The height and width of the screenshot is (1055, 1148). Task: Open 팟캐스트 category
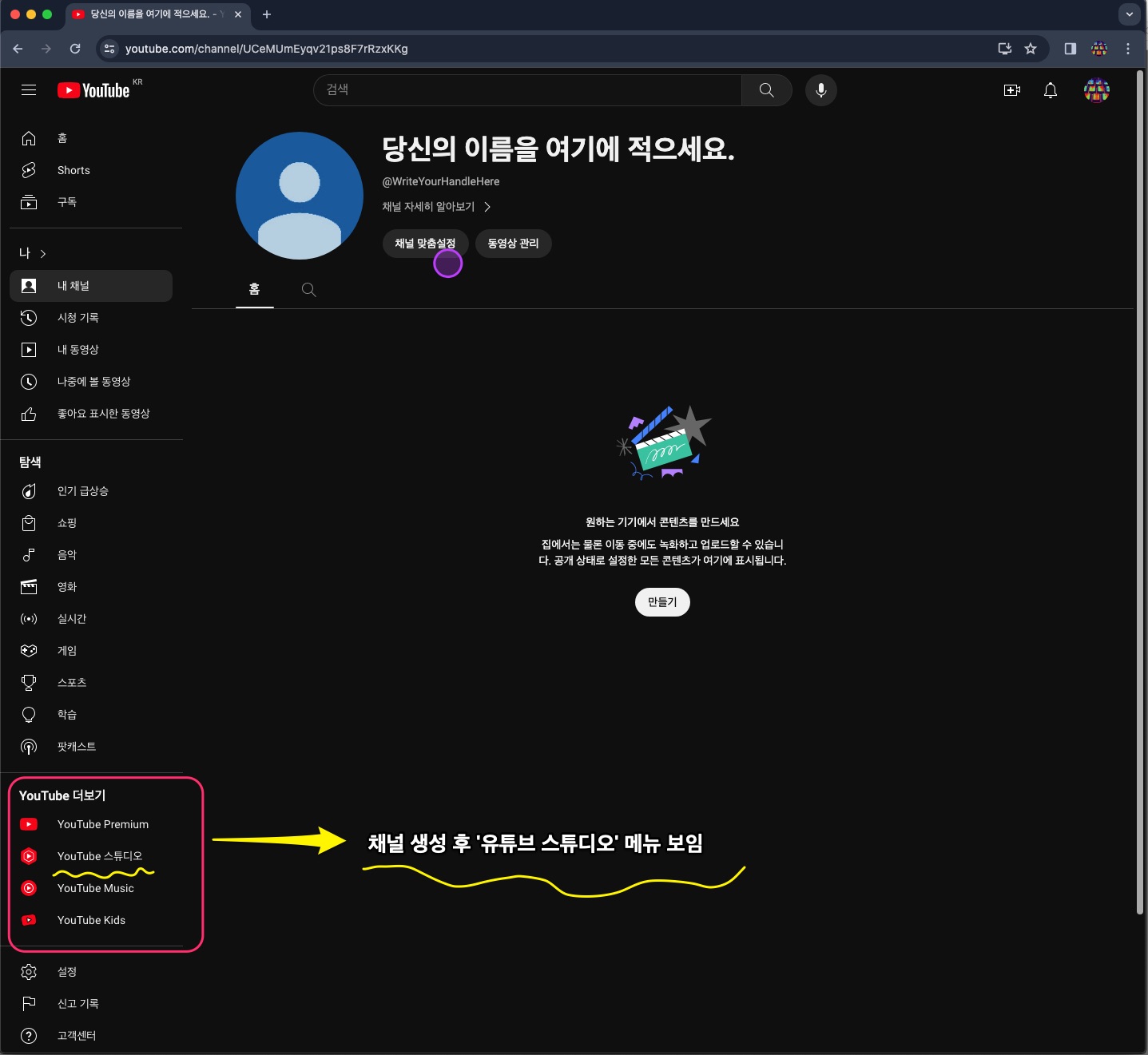pos(91,747)
